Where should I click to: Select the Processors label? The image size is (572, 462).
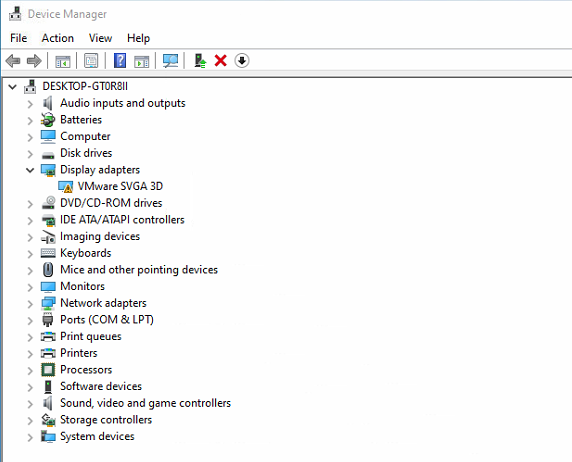point(86,370)
